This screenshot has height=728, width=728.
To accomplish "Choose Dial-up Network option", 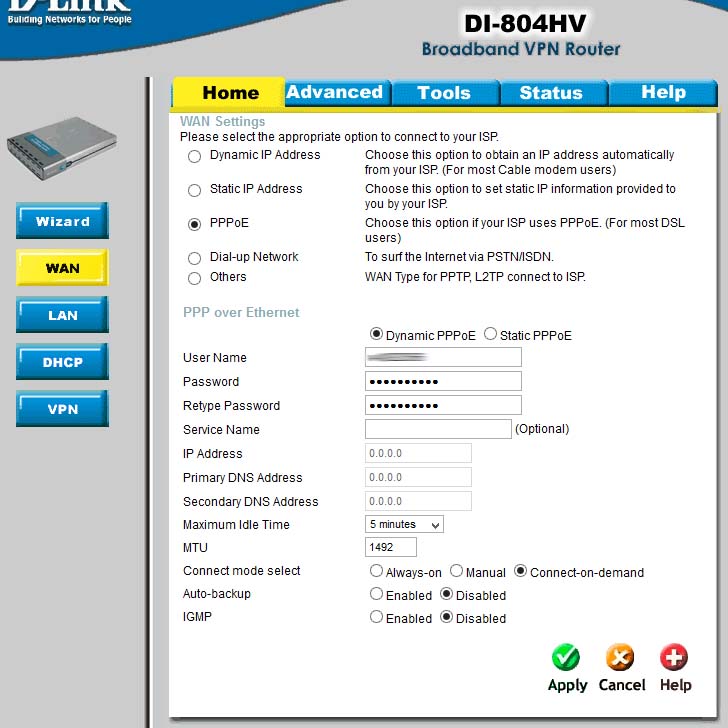I will tap(195, 258).
